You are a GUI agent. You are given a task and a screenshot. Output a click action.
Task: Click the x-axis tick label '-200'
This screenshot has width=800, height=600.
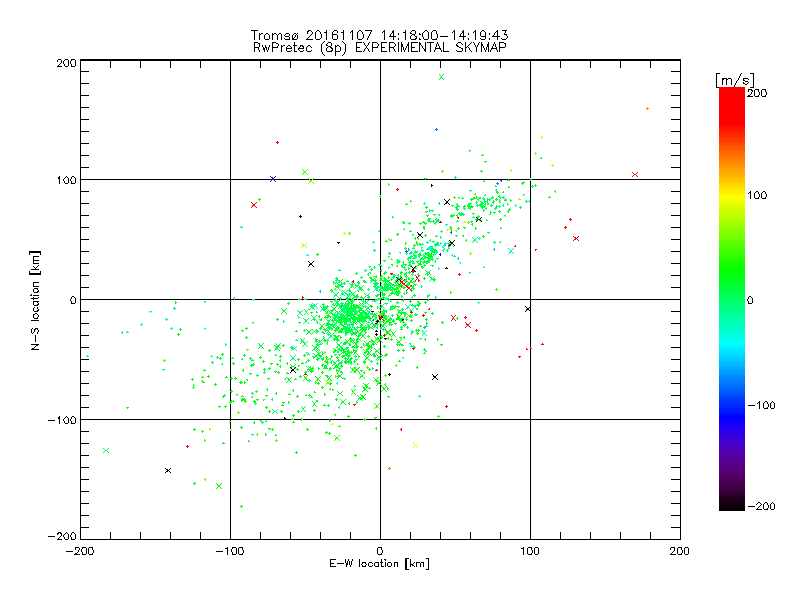point(80,551)
